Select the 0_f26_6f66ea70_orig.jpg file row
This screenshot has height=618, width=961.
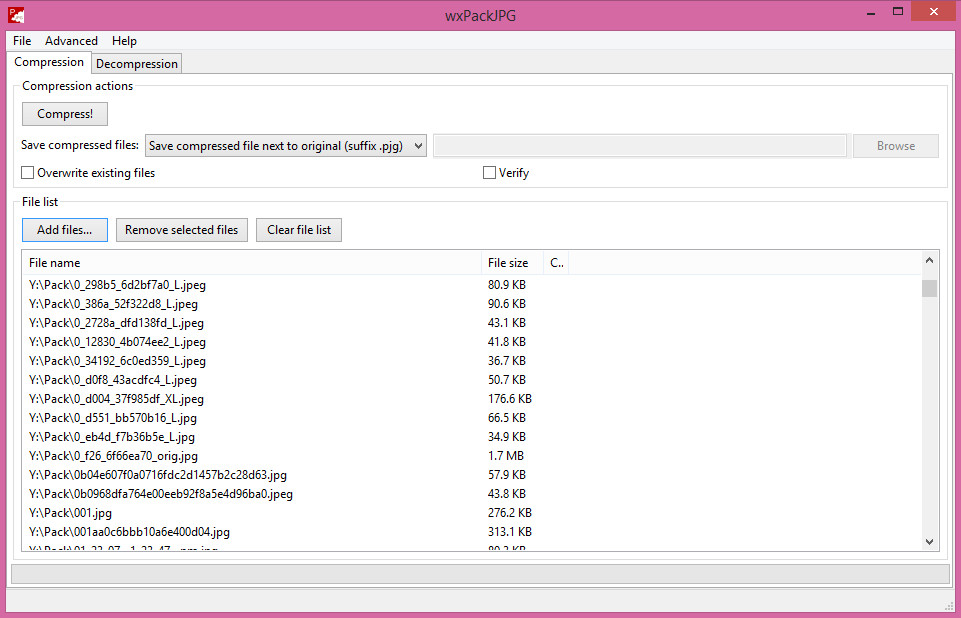(113, 456)
